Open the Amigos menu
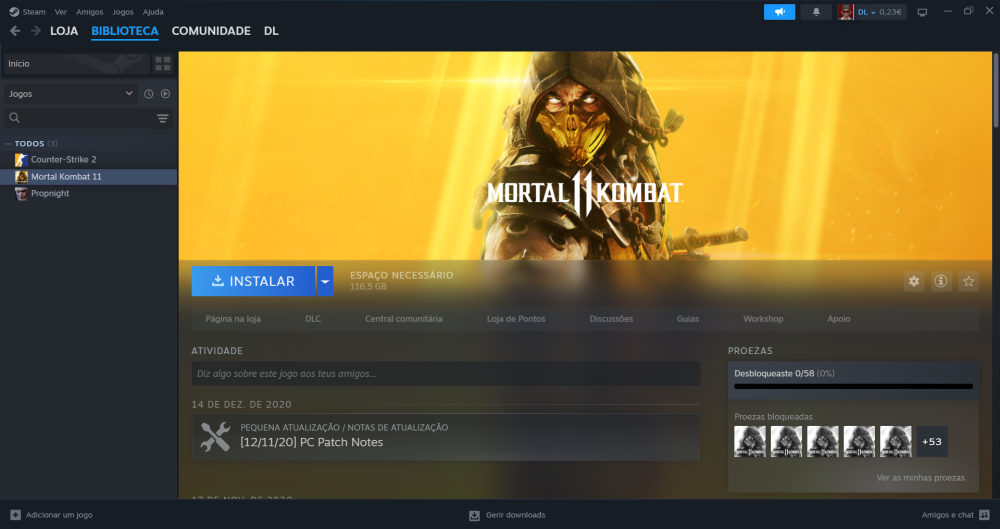The image size is (1000, 529). pyautogui.click(x=89, y=12)
